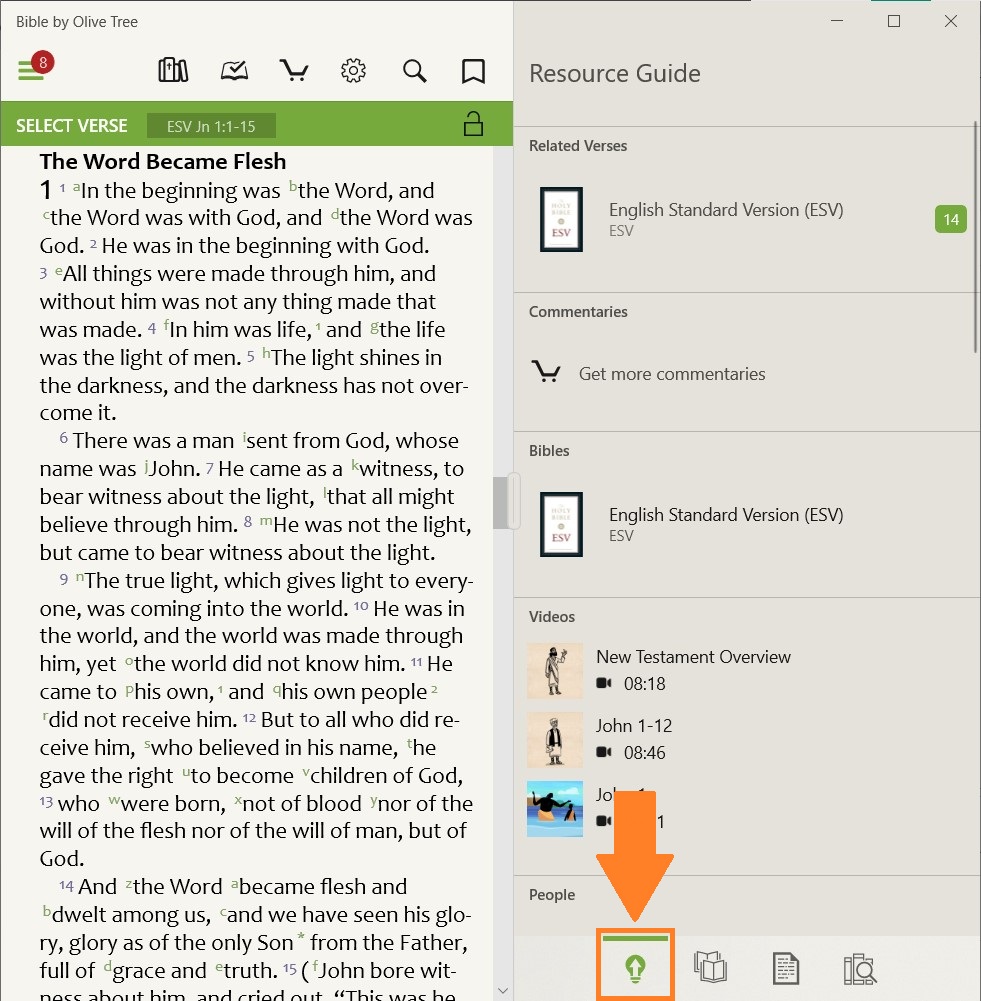The width and height of the screenshot is (981, 1001).
Task: Click the Resource Guide panel scrollbar
Action: 976,236
